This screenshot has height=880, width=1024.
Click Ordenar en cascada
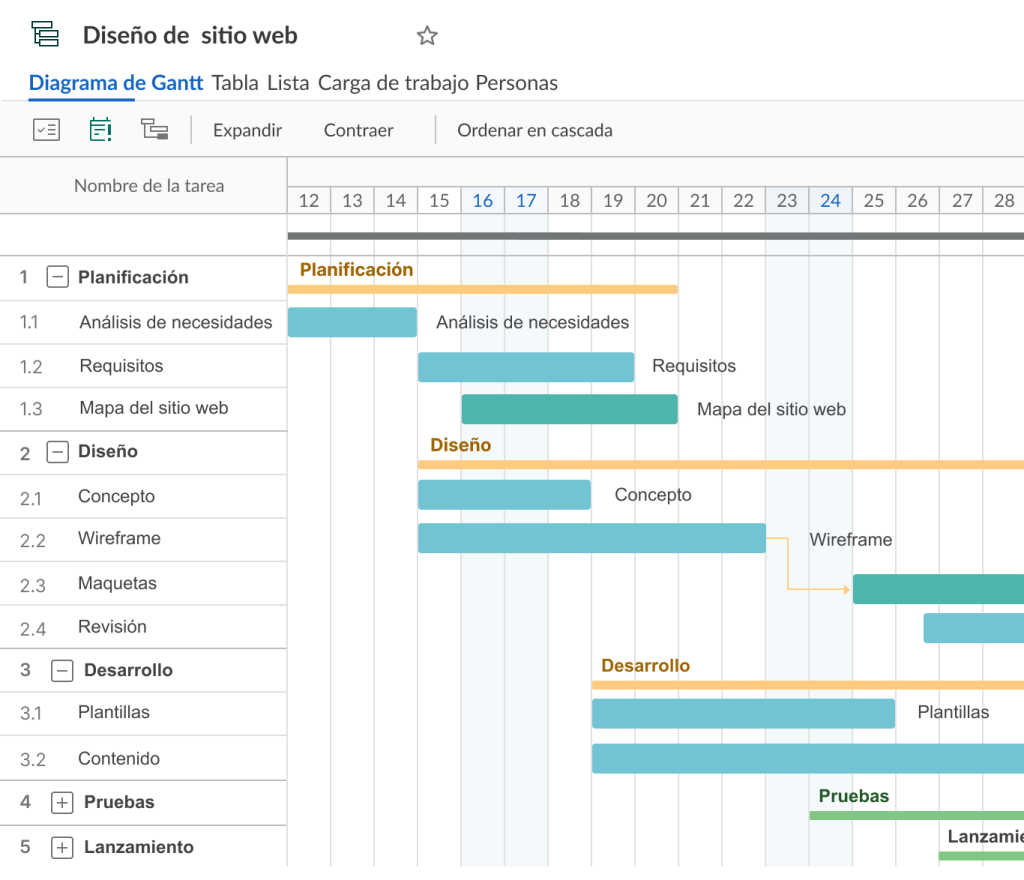click(535, 130)
